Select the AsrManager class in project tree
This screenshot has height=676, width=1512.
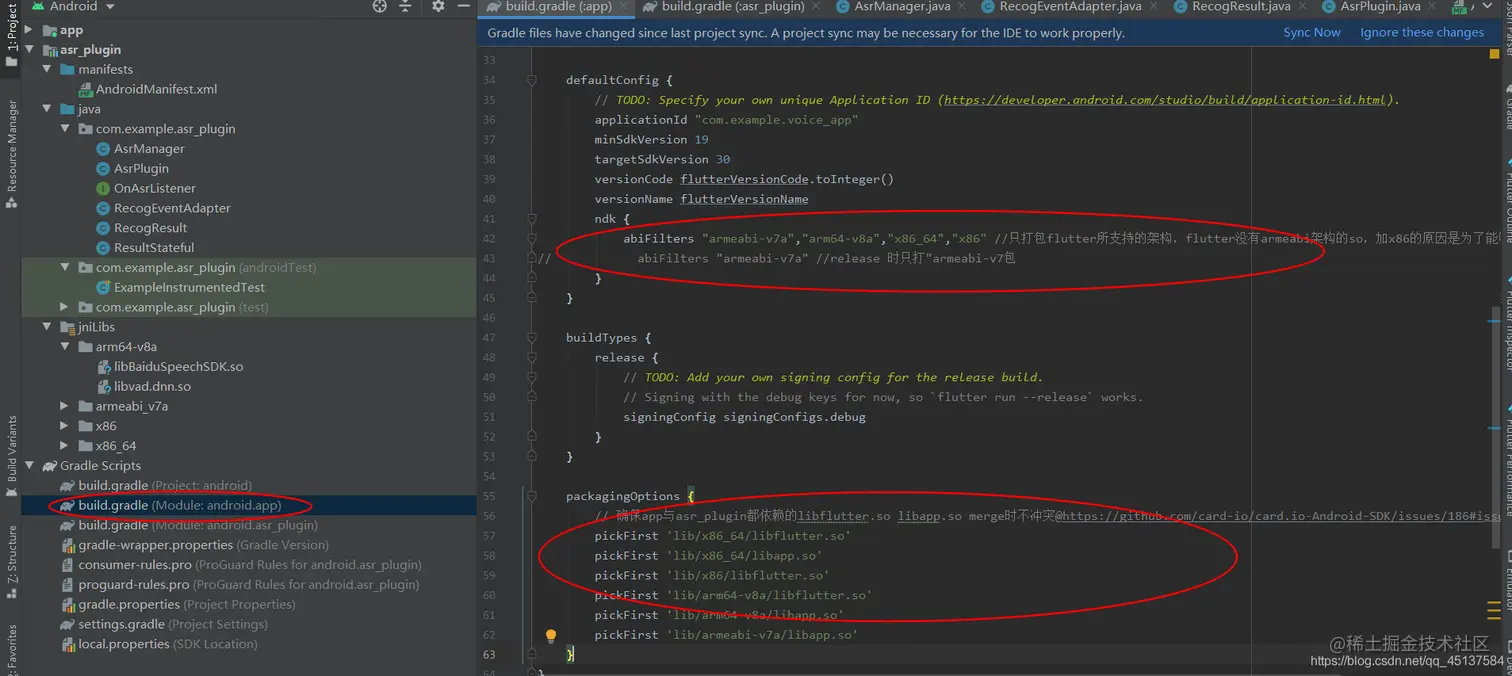[x=140, y=149]
